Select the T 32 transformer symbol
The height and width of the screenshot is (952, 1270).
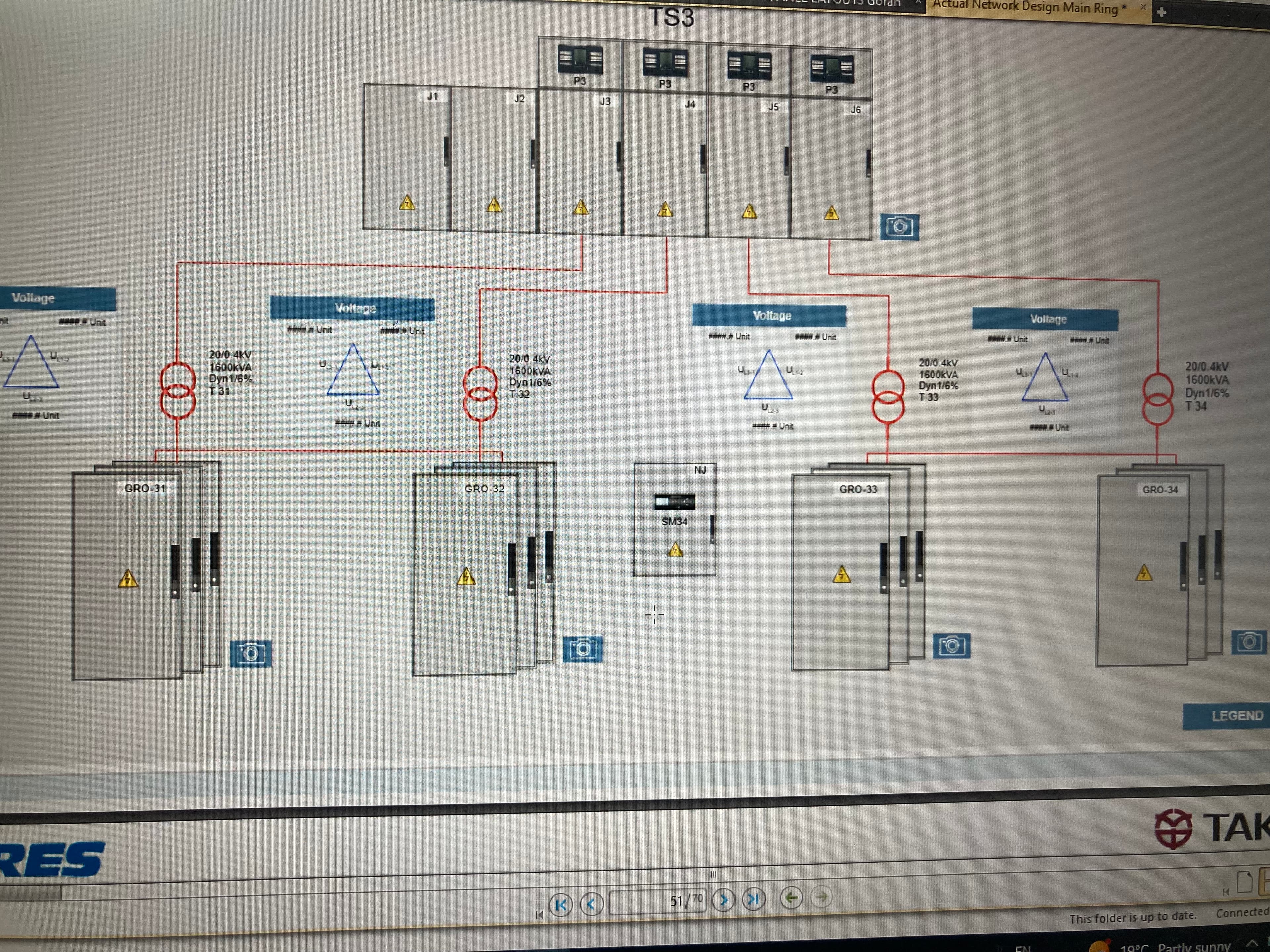click(481, 394)
